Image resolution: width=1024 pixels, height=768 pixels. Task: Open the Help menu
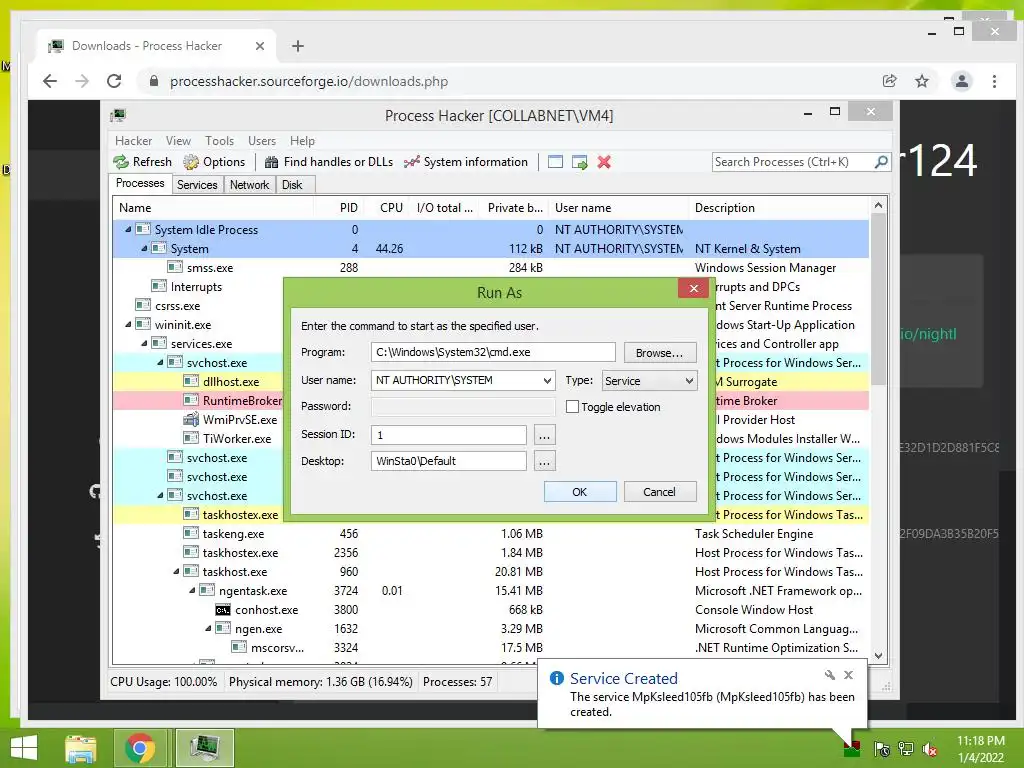point(302,140)
